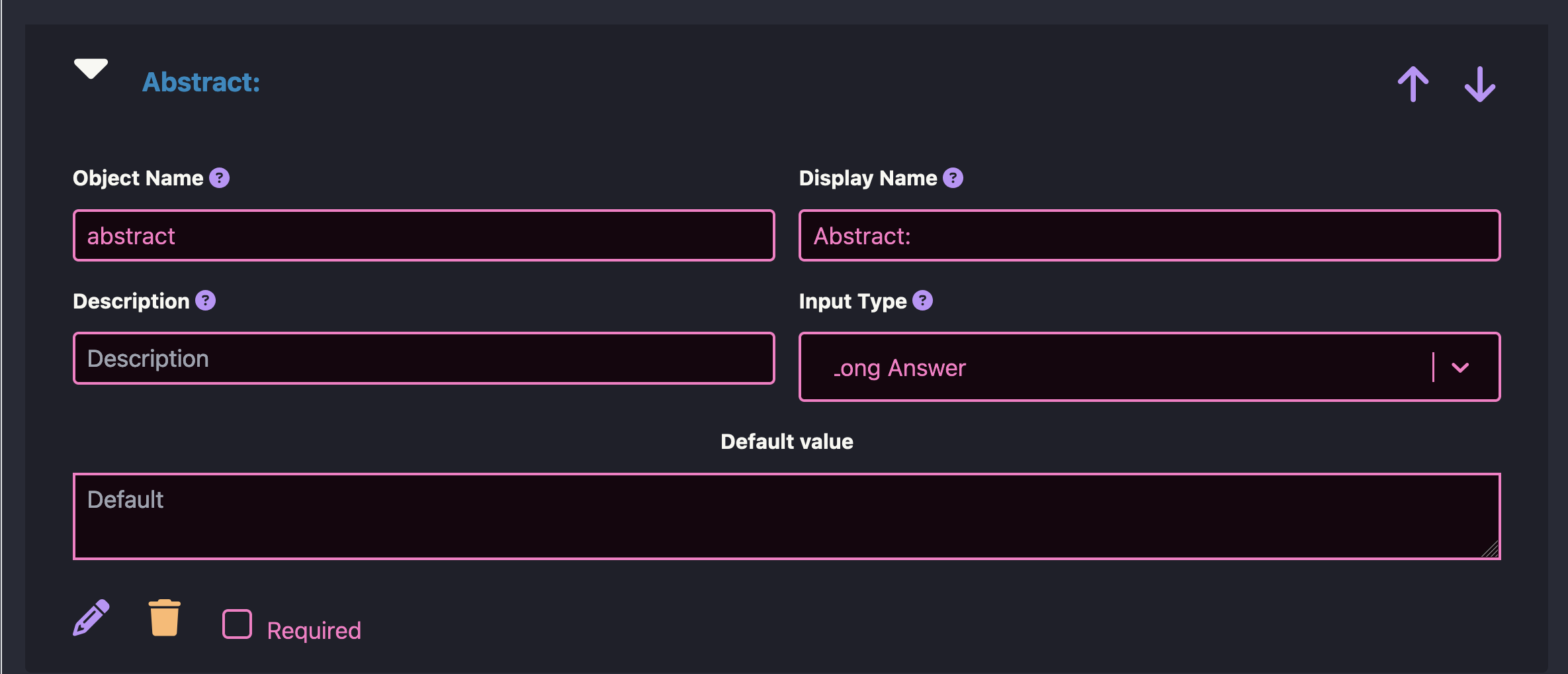Focus the Display Name input field
The image size is (1568, 674).
point(1149,236)
